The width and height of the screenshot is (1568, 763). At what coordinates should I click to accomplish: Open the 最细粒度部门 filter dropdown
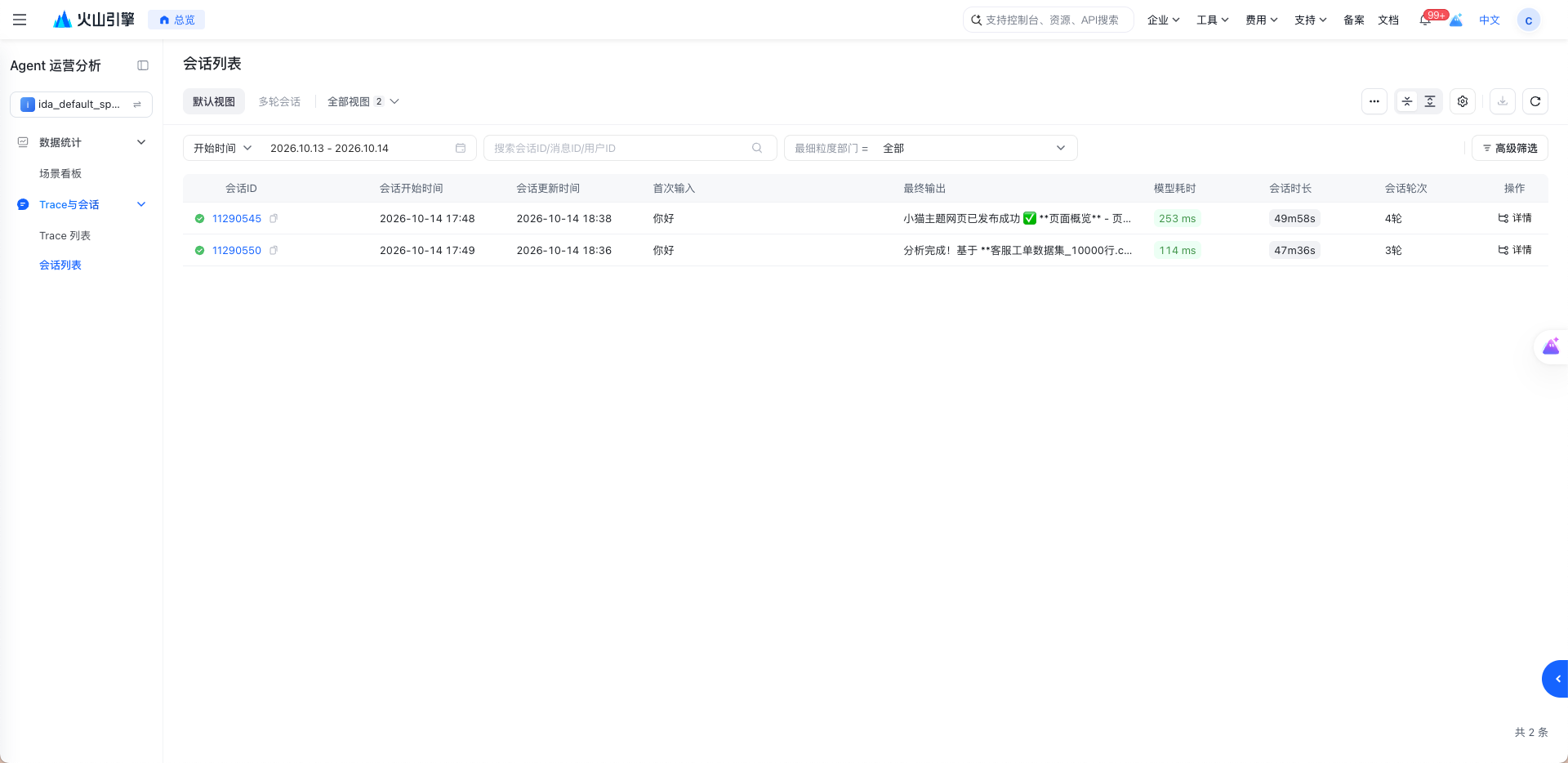click(x=930, y=148)
